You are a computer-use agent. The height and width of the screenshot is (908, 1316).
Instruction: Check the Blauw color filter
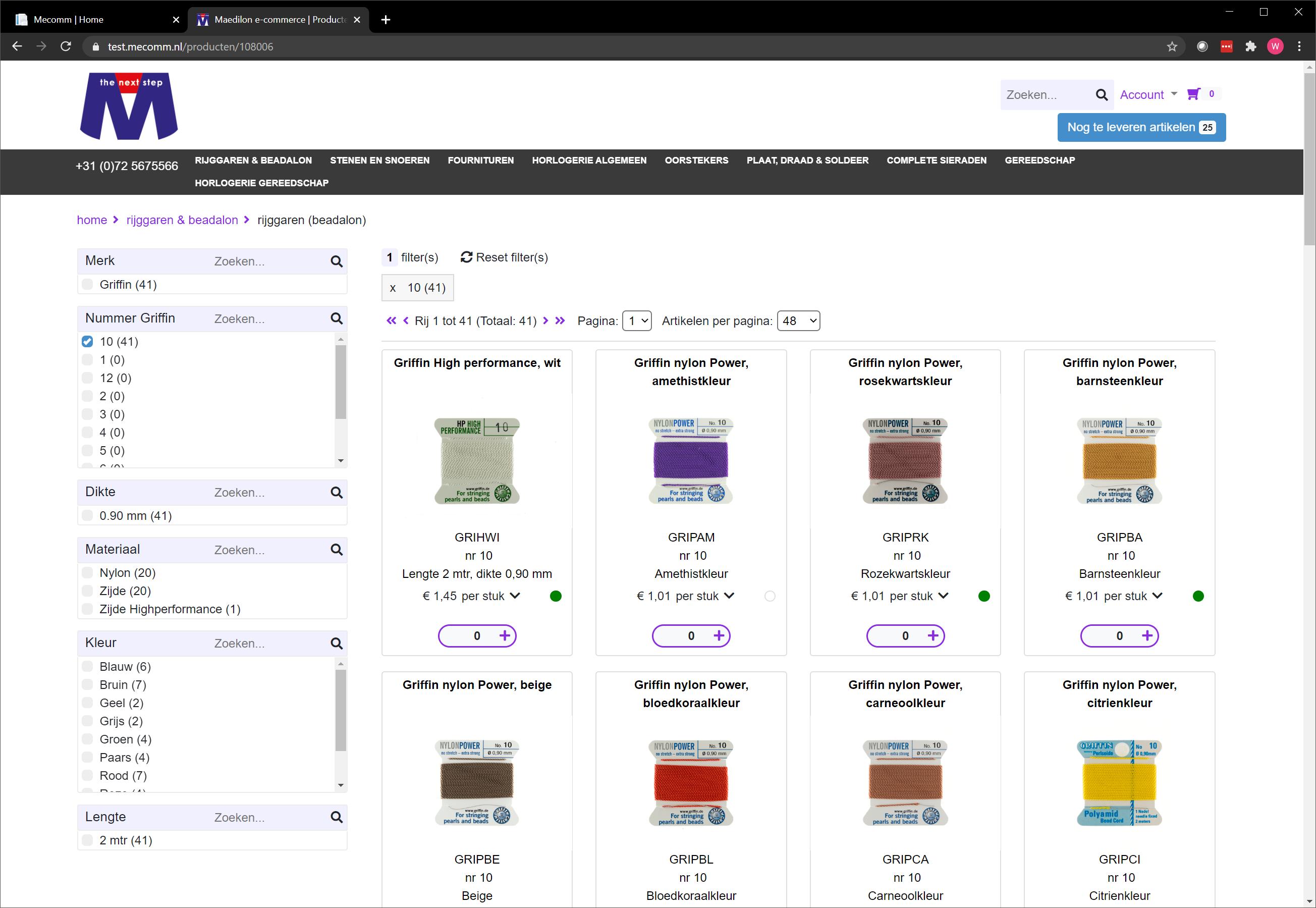coord(88,666)
